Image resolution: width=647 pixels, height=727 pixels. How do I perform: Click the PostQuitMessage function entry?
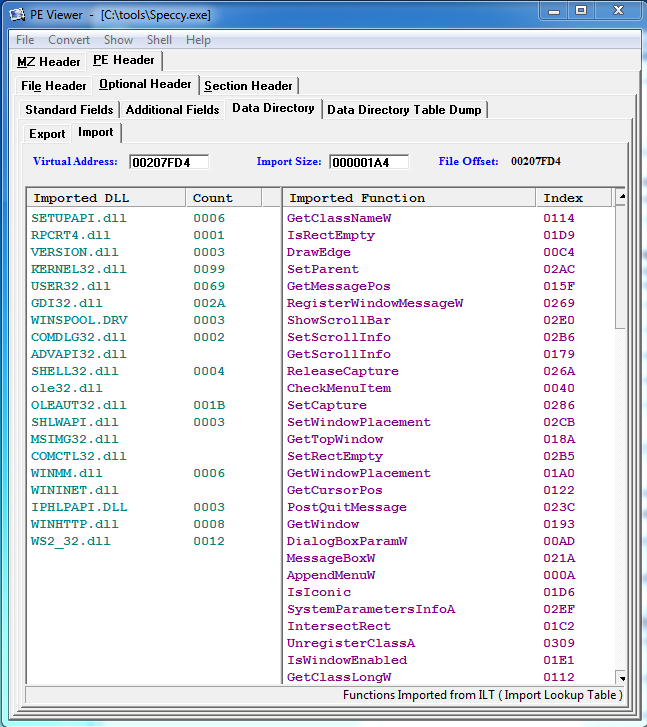[346, 507]
